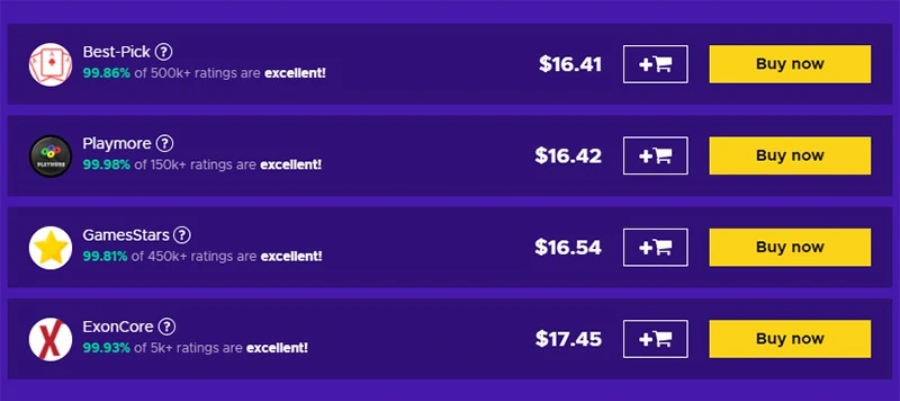The image size is (900, 401).
Task: Open help icon beside Playmore seller
Action: click(165, 143)
